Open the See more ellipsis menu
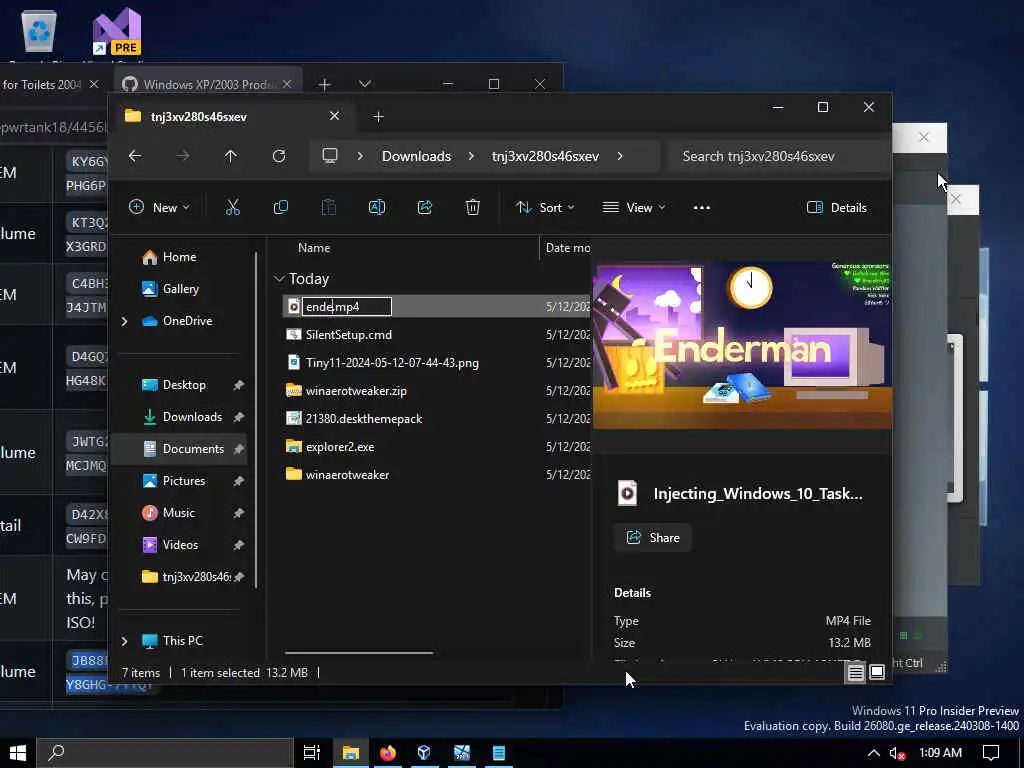This screenshot has height=768, width=1024. click(x=701, y=208)
